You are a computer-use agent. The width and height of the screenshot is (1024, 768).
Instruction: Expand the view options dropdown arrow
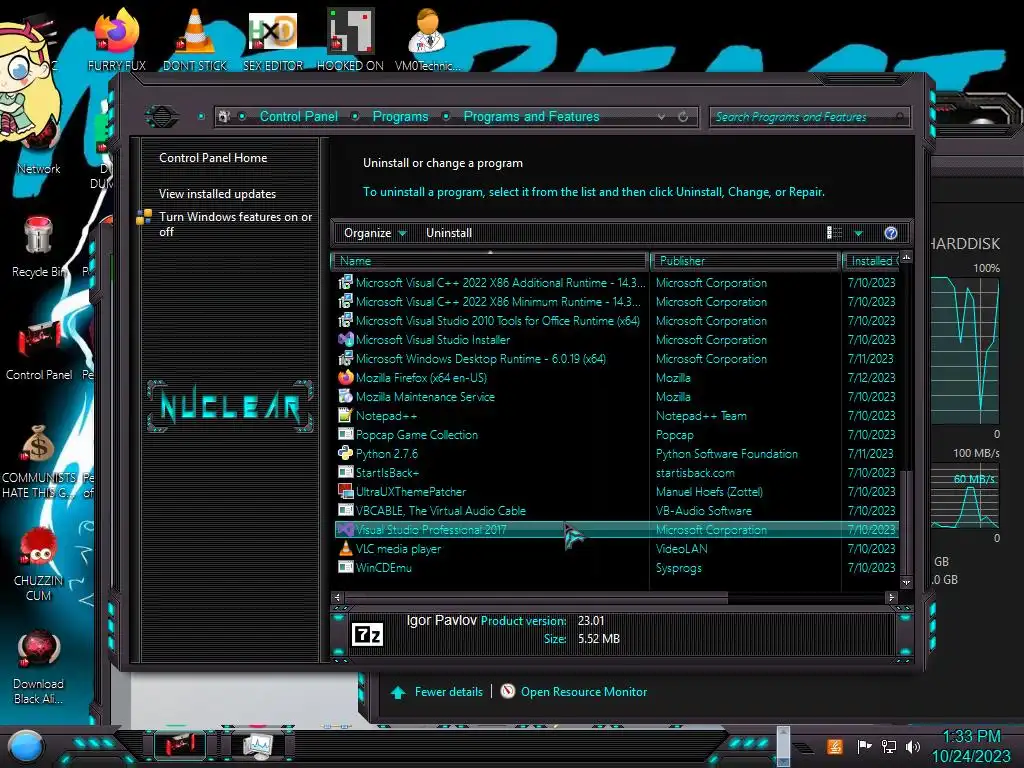point(859,233)
